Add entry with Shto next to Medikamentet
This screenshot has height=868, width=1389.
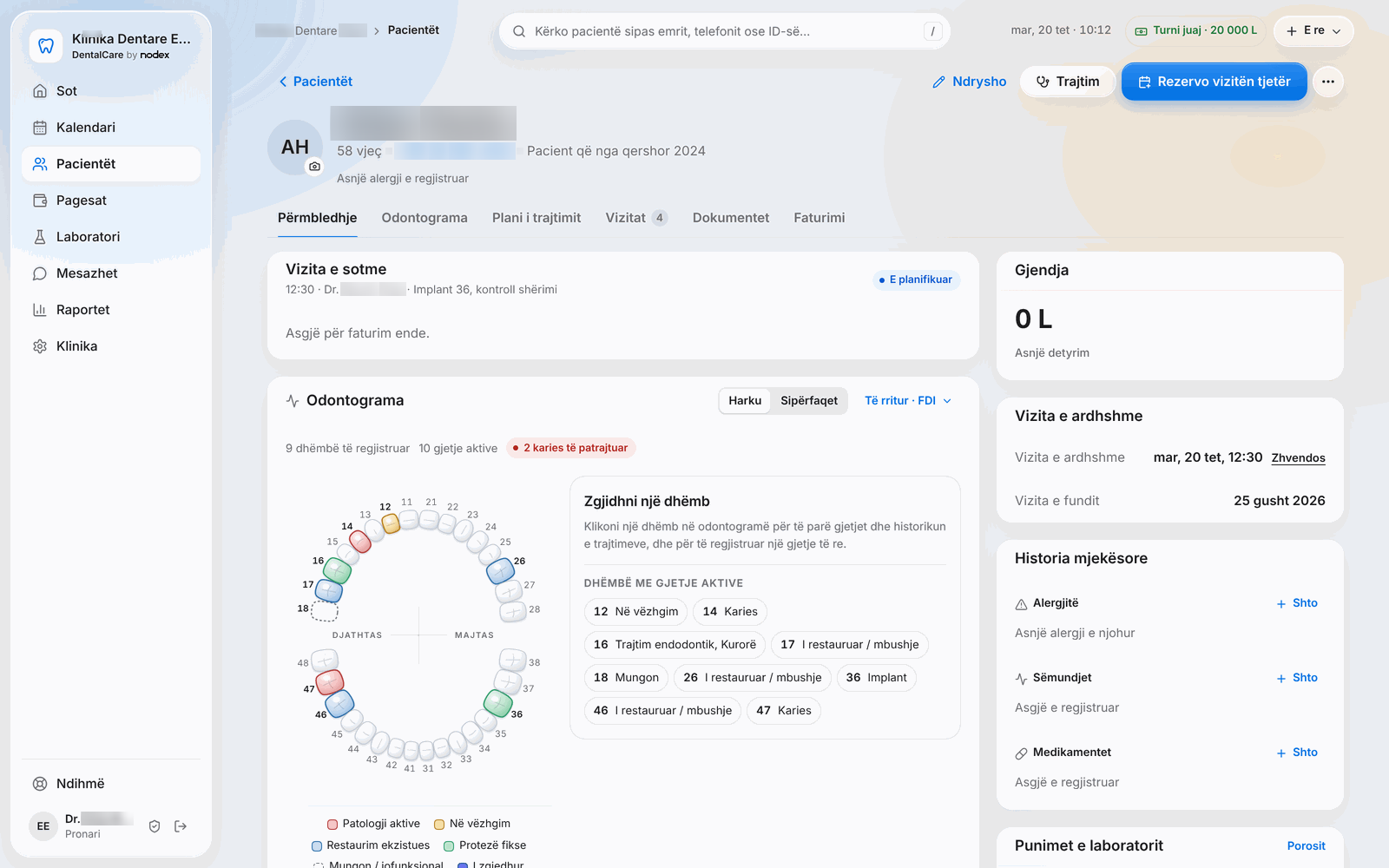pos(1297,753)
